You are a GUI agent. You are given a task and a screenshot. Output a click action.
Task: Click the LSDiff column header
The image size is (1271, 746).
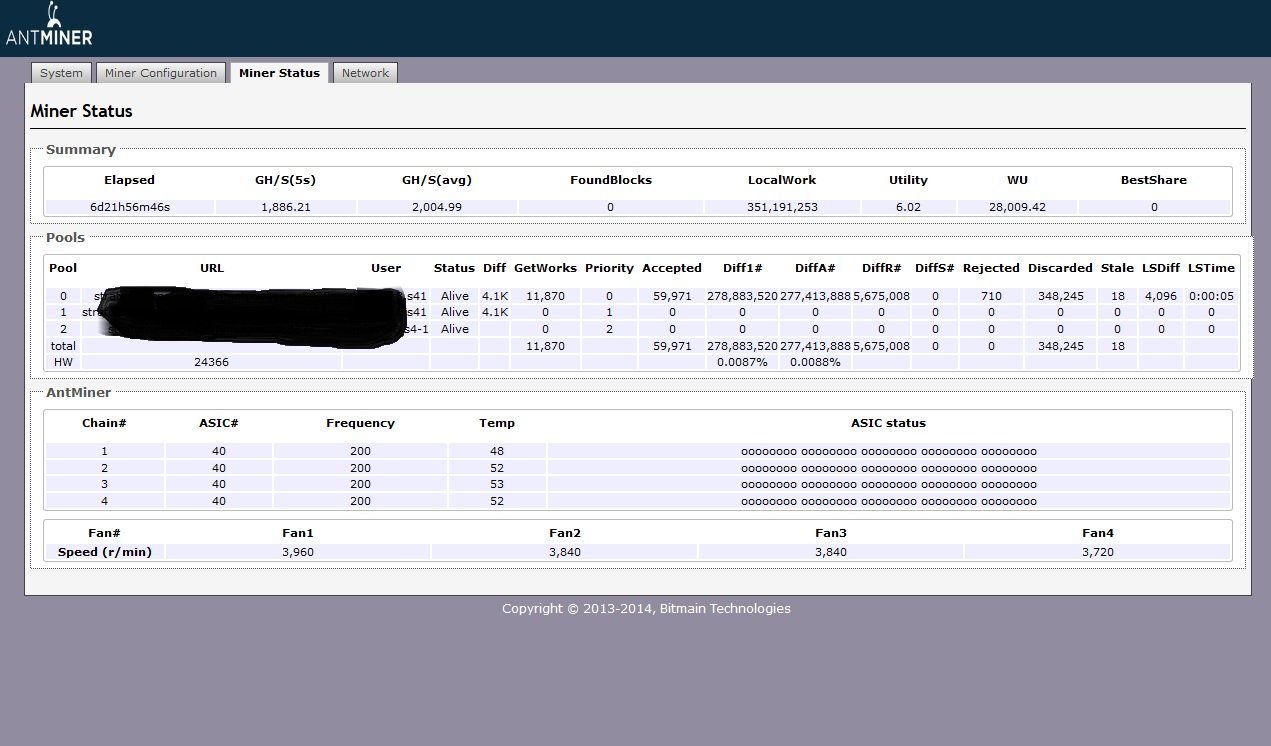(1161, 268)
